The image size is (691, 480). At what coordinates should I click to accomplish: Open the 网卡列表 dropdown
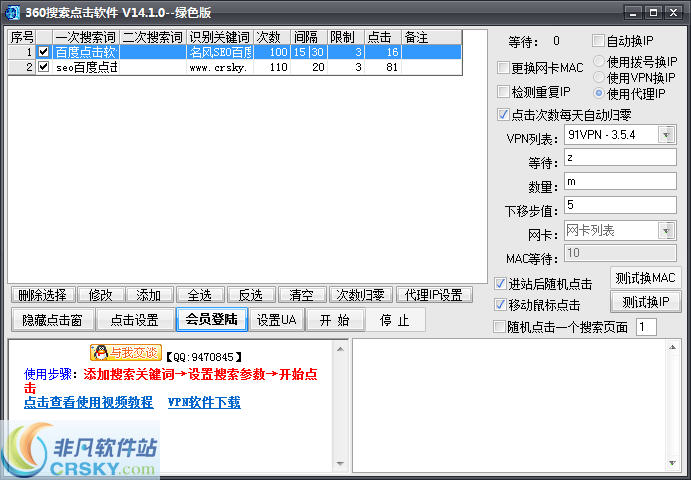666,231
